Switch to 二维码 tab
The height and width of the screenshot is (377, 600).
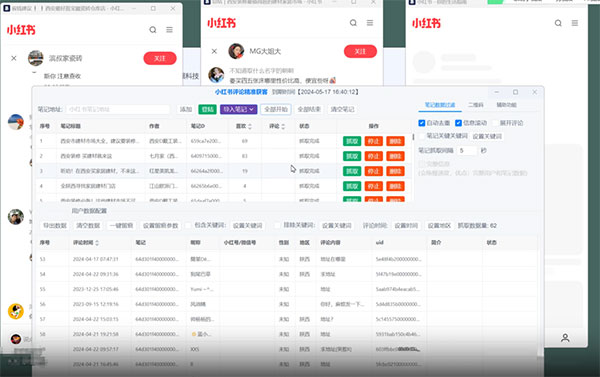coord(476,105)
